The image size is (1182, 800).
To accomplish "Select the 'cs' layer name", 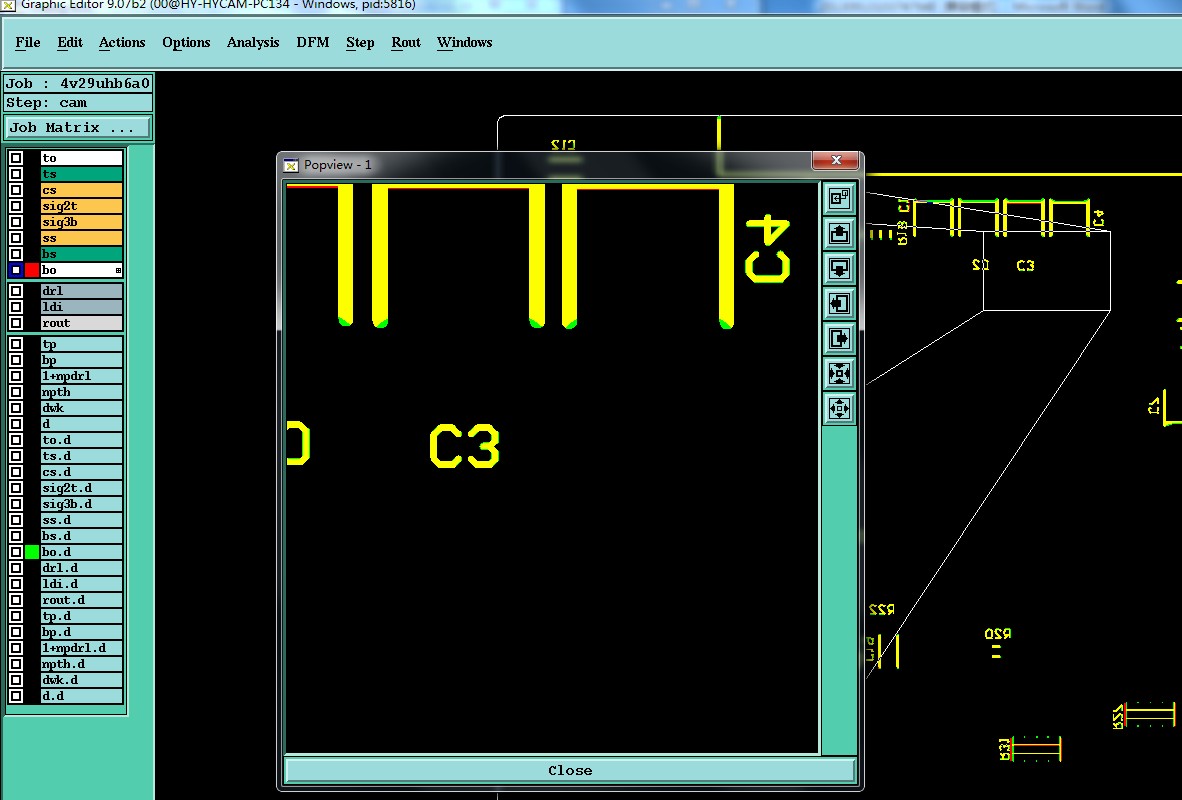I will pyautogui.click(x=81, y=190).
